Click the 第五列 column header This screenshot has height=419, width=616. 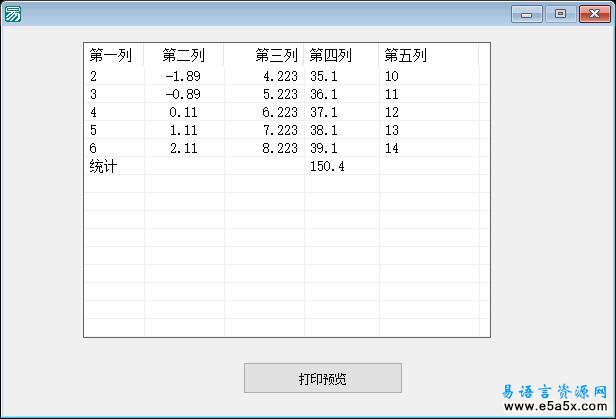click(406, 56)
